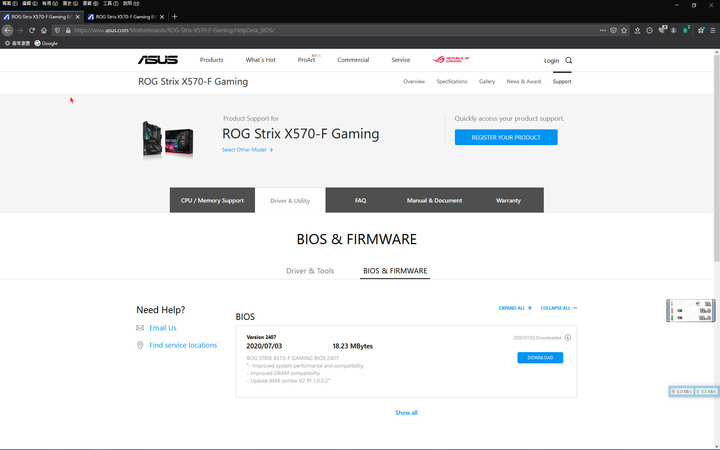Open the What's New gift icon
The width and height of the screenshot is (720, 450).
701,30
